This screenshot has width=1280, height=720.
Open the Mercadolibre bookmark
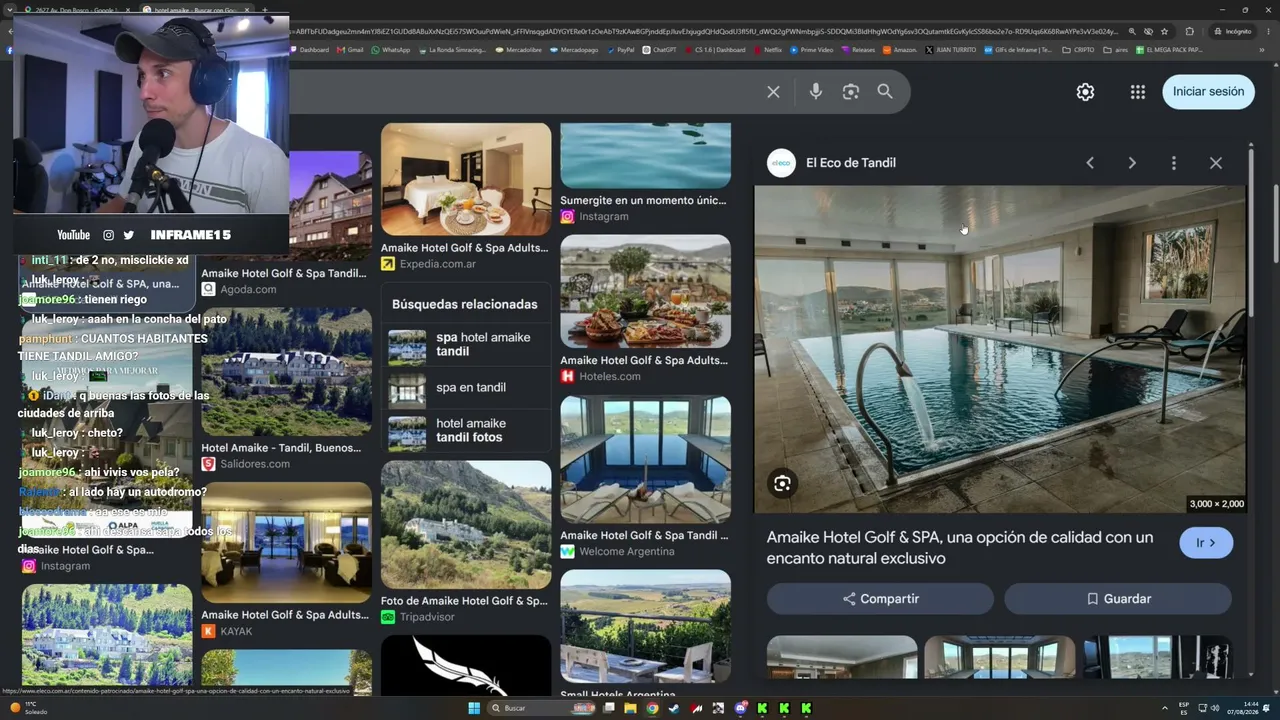tap(519, 50)
